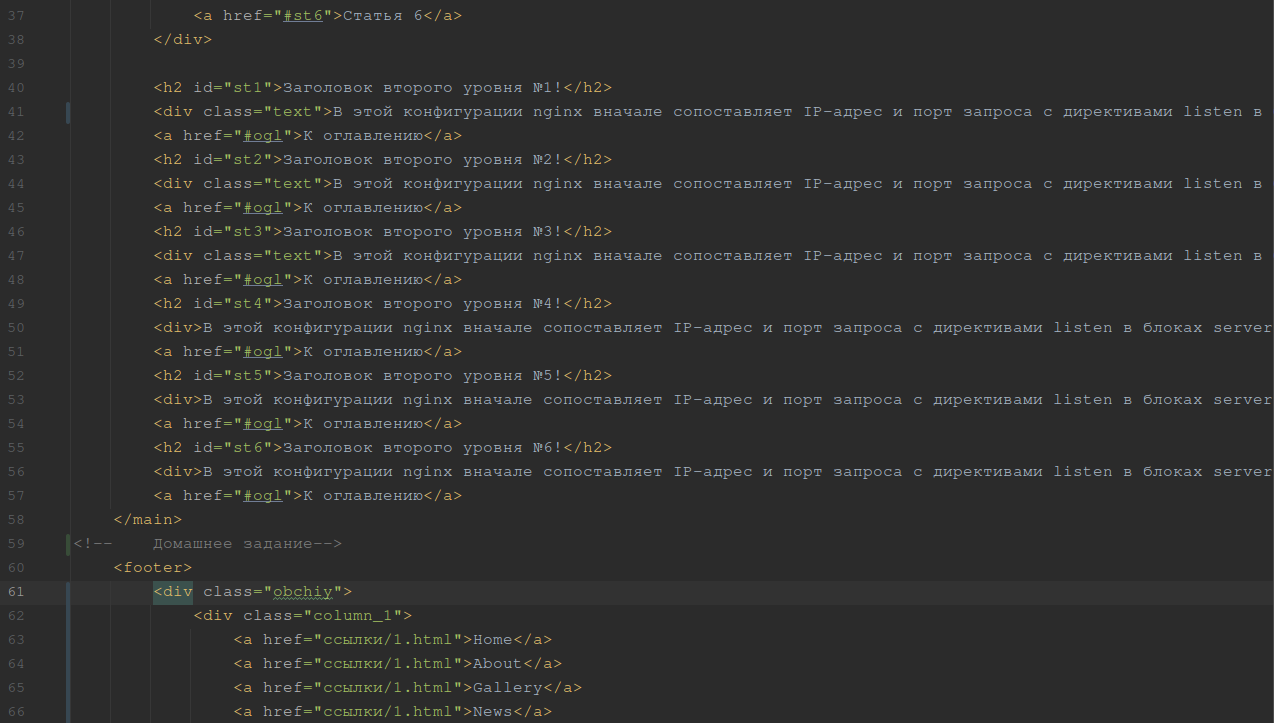Click the green change marker beside line 59

coord(68,544)
